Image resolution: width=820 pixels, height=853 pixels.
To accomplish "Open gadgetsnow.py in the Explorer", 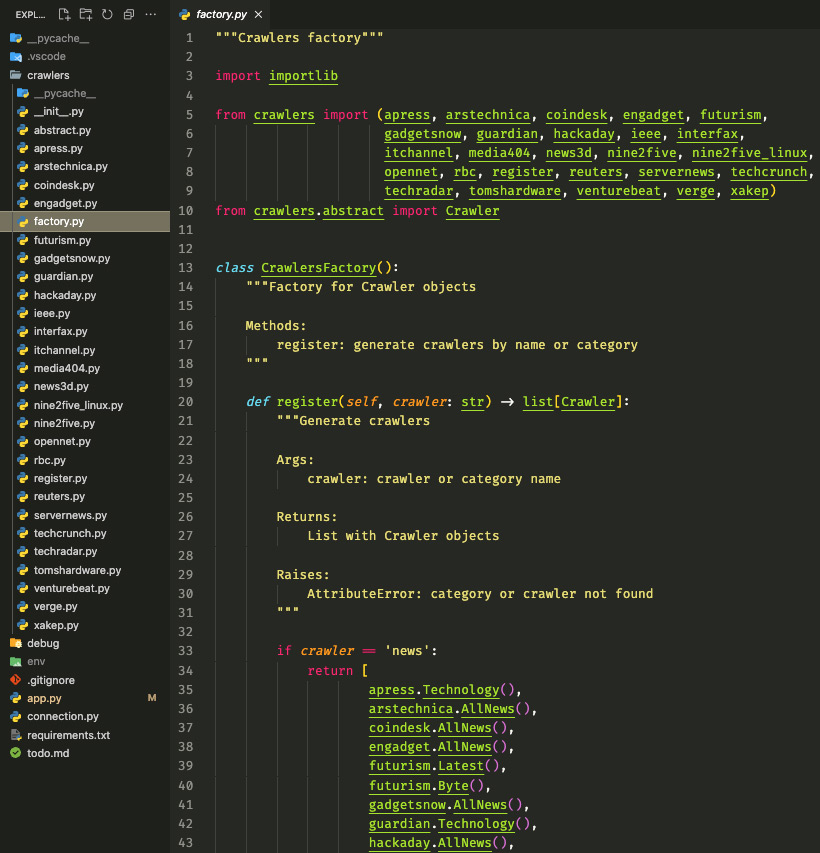I will point(85,258).
